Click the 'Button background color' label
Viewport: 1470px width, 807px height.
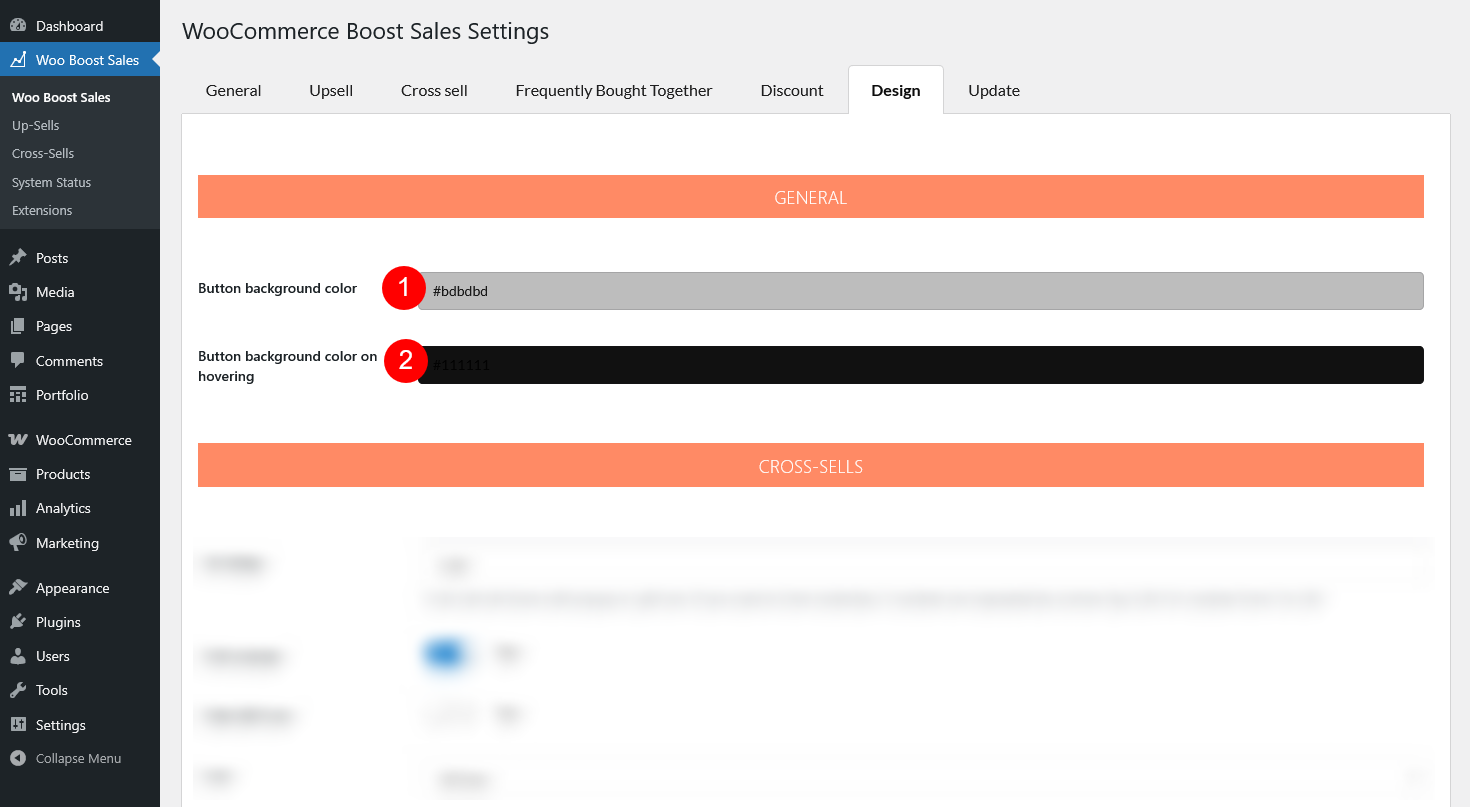pos(277,288)
